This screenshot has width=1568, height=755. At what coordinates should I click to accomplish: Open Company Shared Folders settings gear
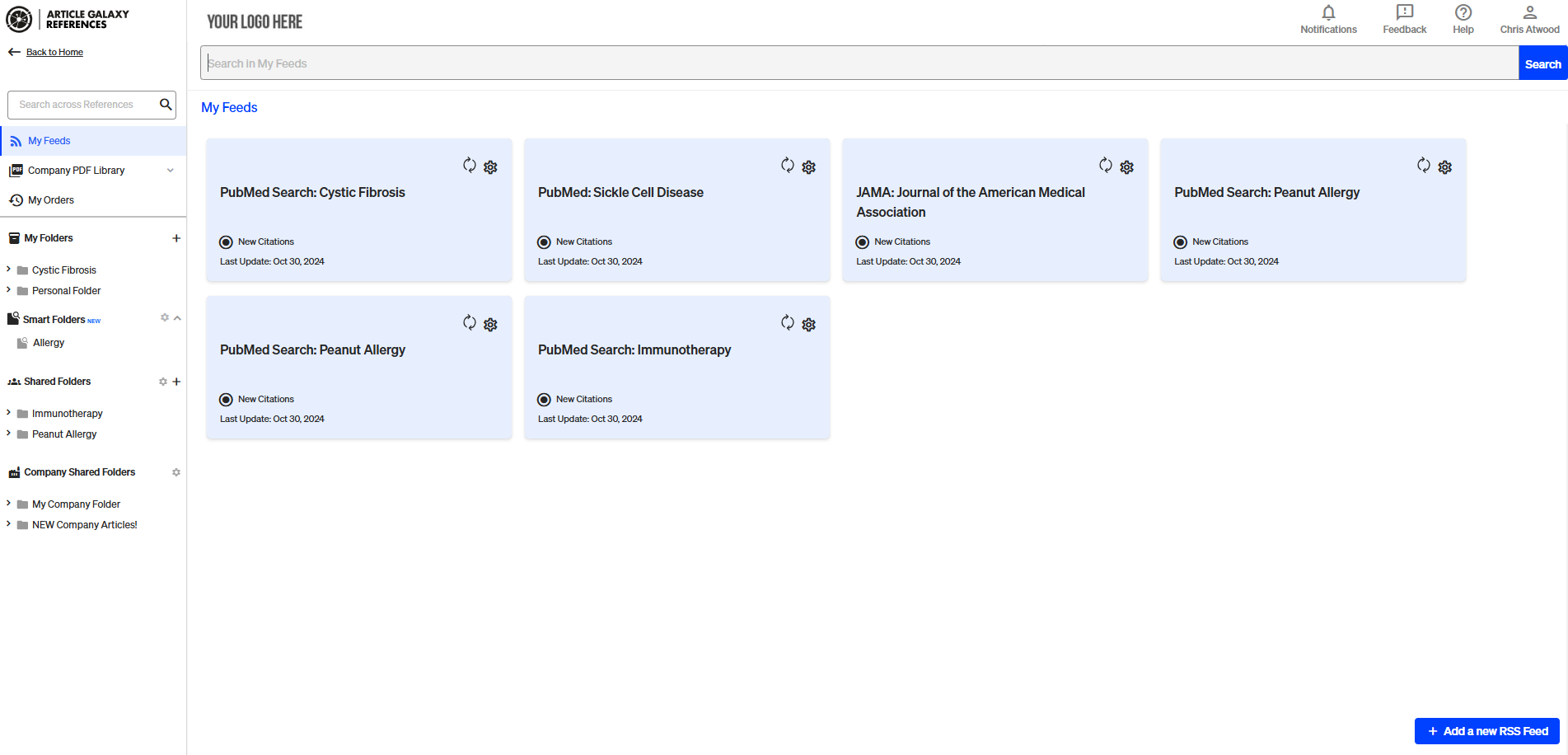(x=176, y=472)
